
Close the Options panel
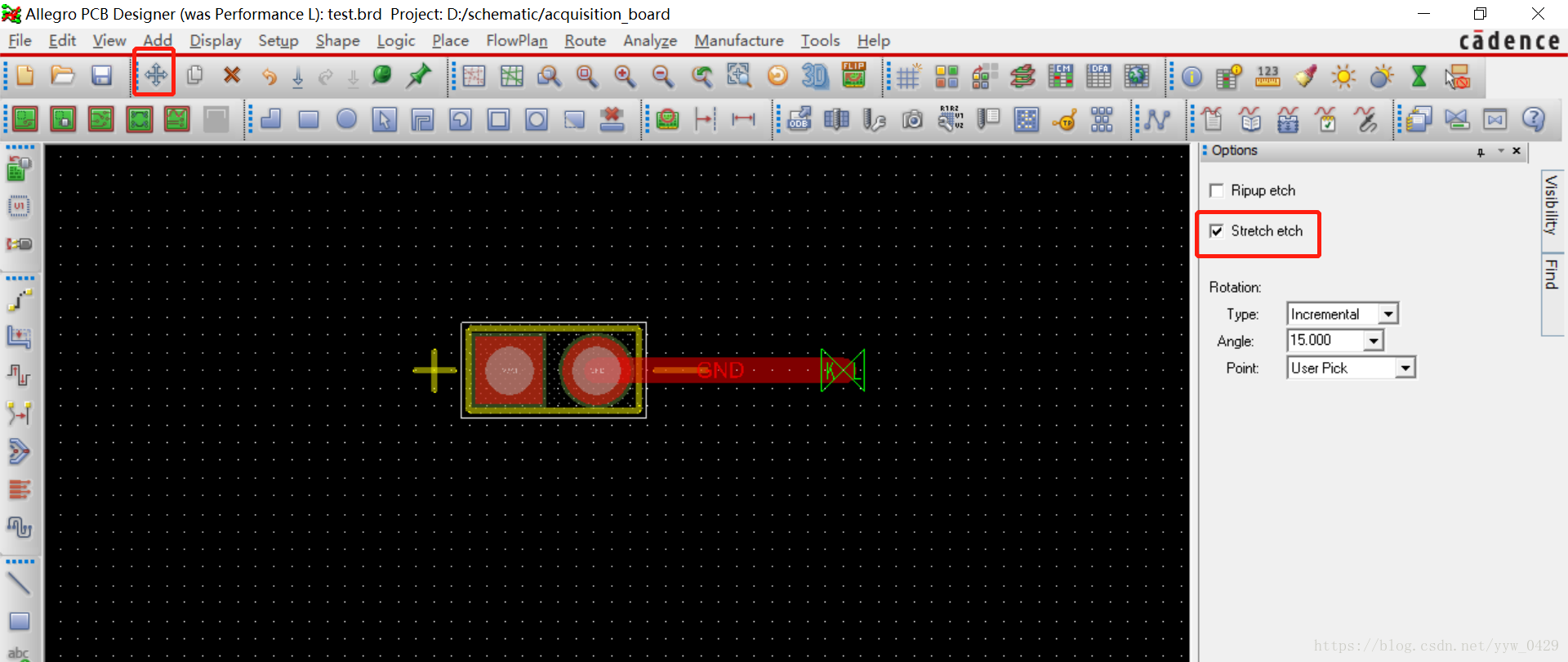1517,151
